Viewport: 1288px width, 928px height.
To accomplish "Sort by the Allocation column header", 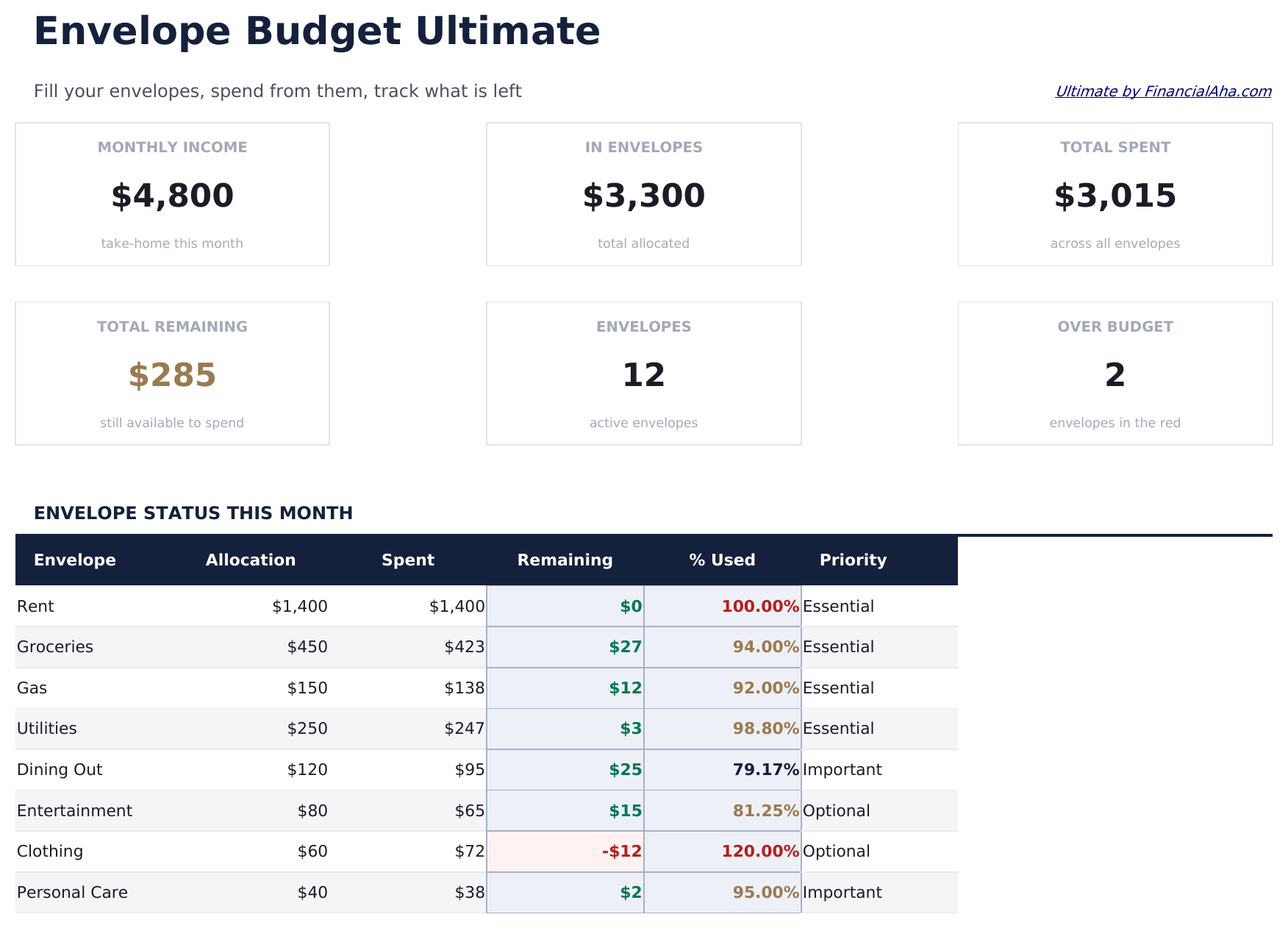I will tap(251, 560).
